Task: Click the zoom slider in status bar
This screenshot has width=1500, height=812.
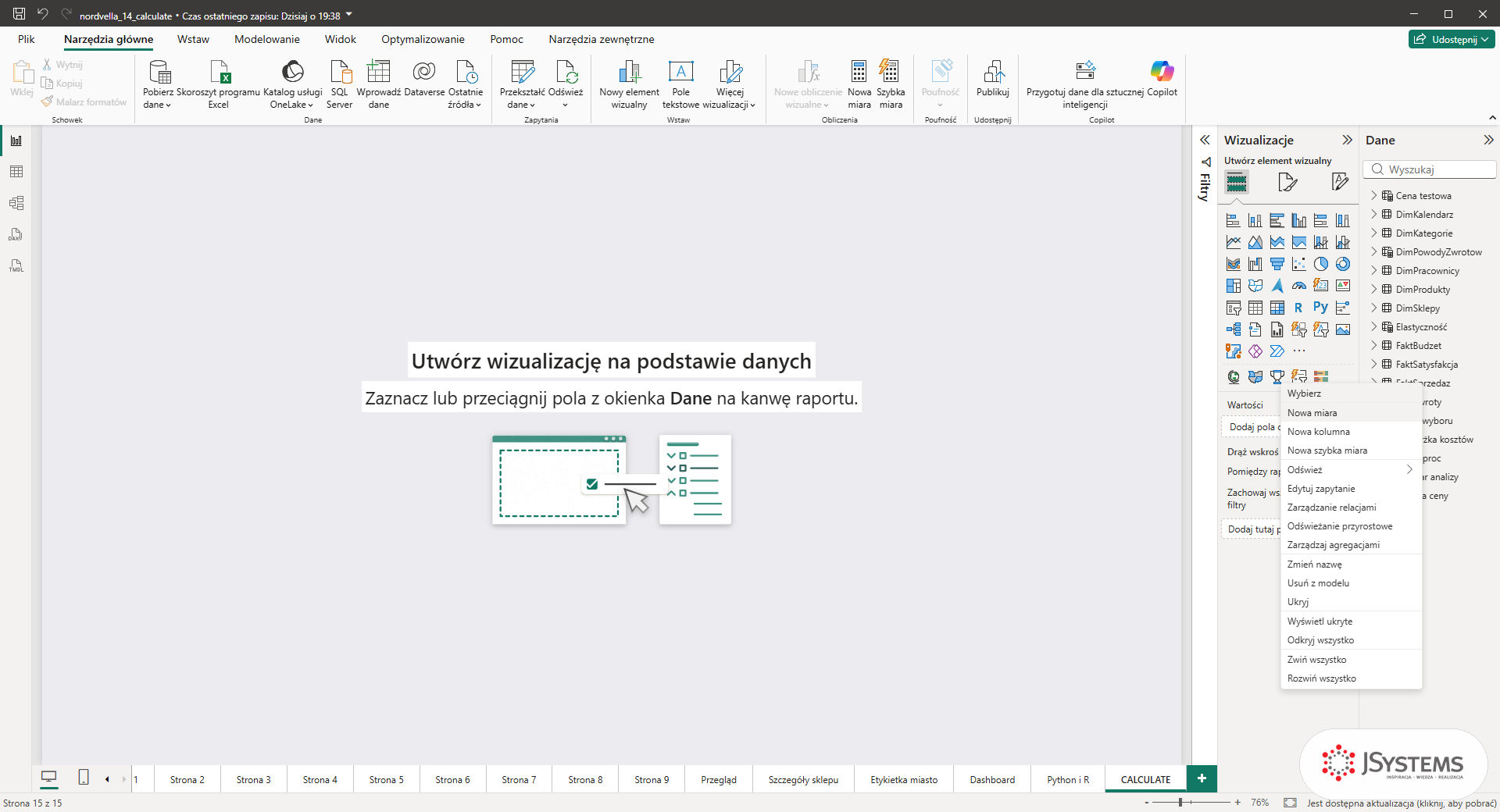Action: [x=1180, y=802]
